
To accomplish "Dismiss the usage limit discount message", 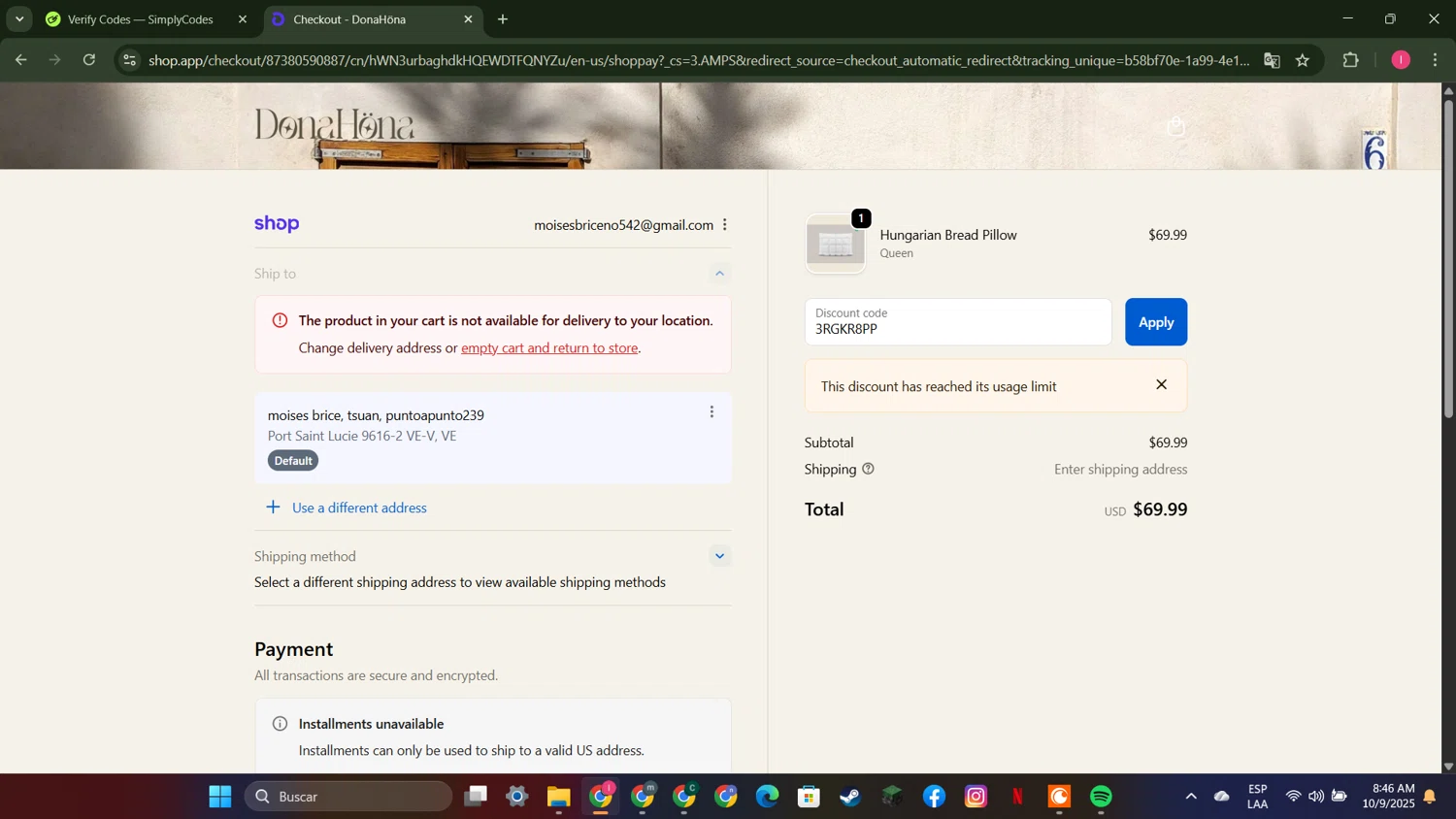I will (x=1161, y=385).
